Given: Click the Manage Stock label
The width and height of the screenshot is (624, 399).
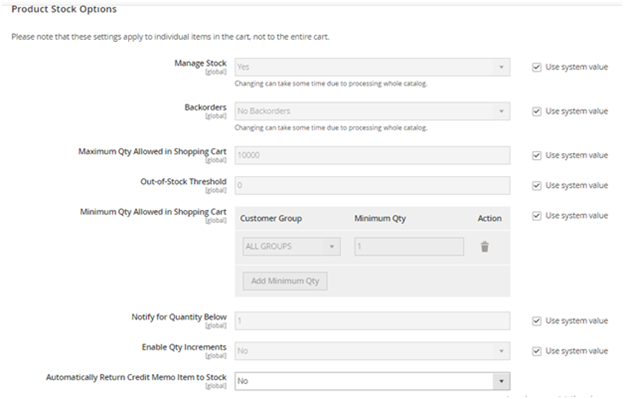Looking at the screenshot, I should point(201,63).
